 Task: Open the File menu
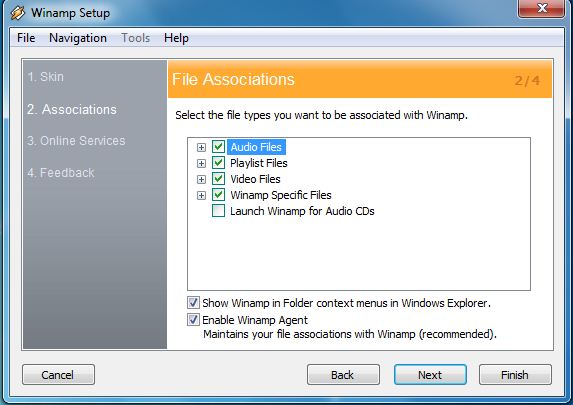[x=26, y=38]
